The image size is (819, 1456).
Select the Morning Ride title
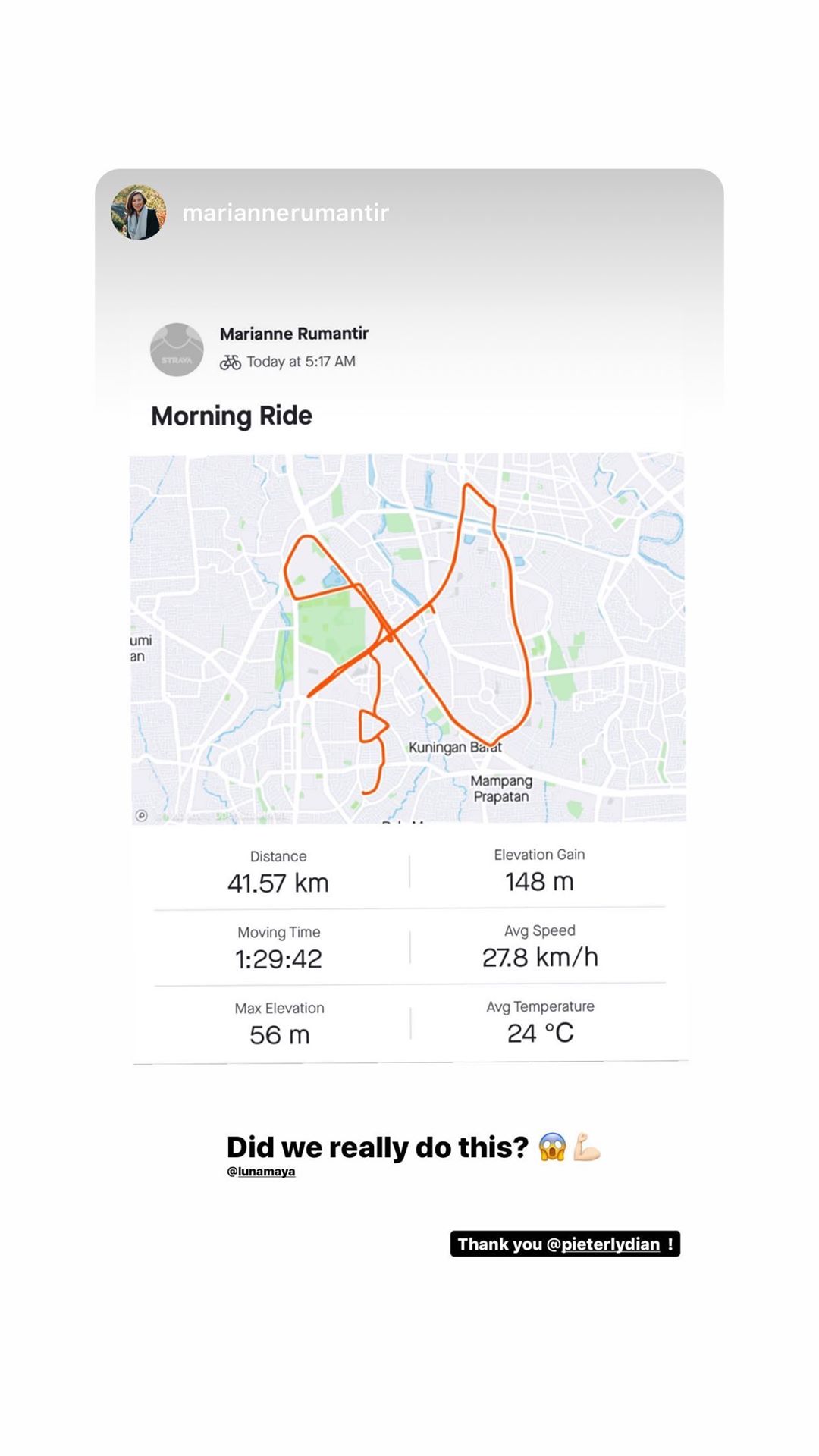click(231, 416)
